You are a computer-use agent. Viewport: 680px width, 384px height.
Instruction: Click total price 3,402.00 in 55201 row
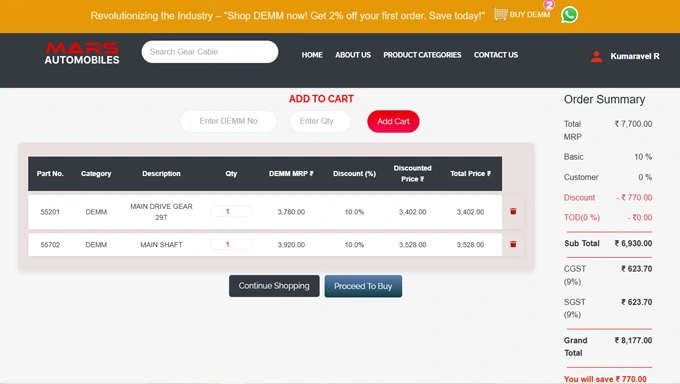(x=470, y=212)
